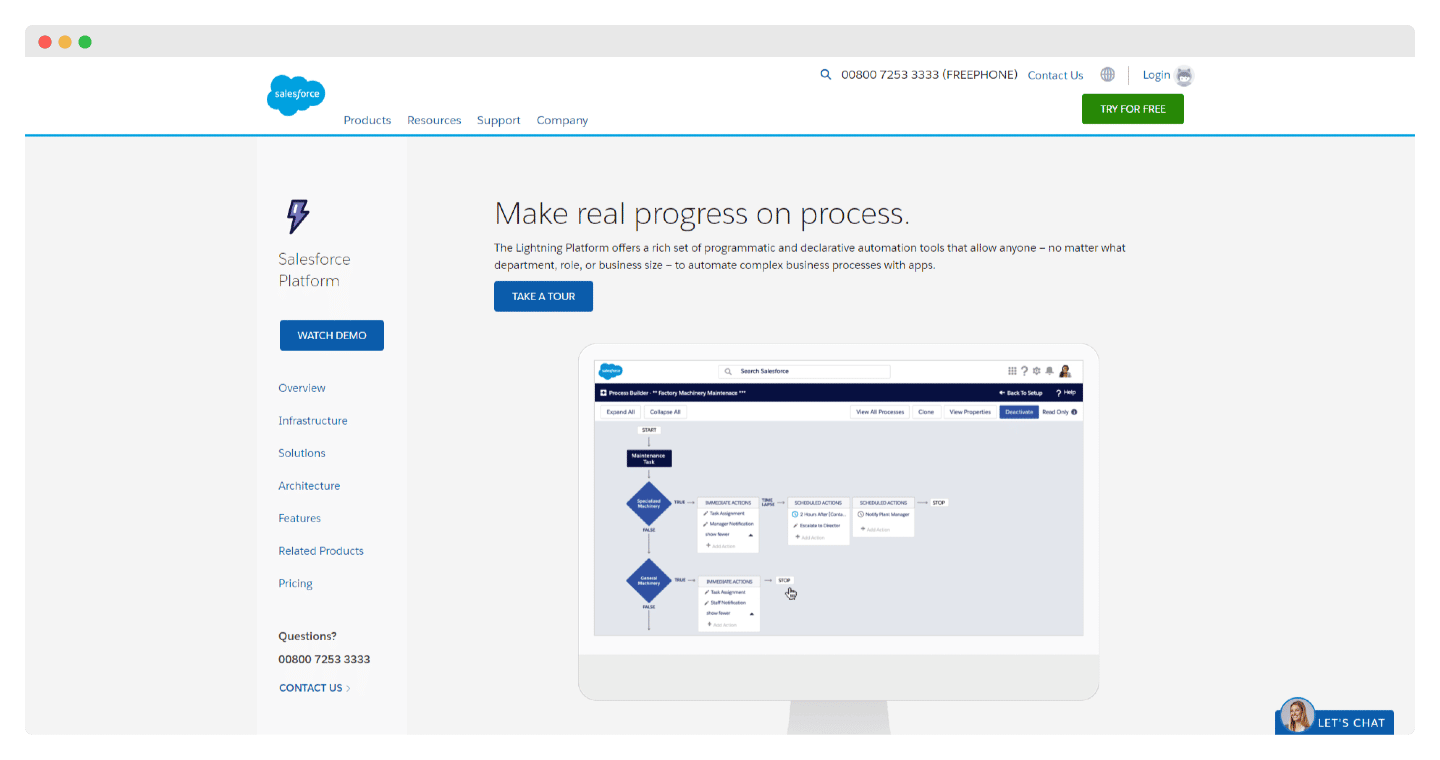Image resolution: width=1440 pixels, height=760 pixels.
Task: Click the Expand All button in demo
Action: pos(621,412)
